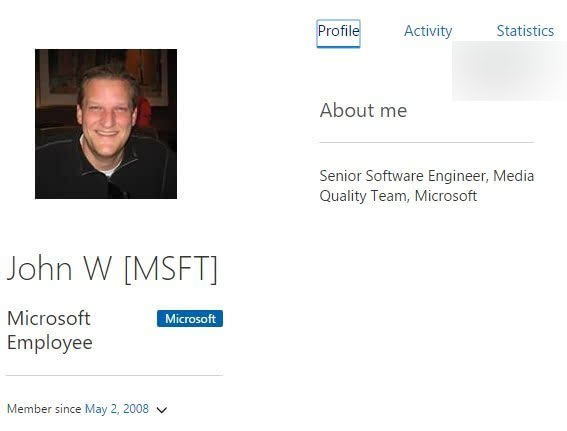This screenshot has height=431, width=567.
Task: Click the word 'Media' in the bio
Action: (x=513, y=176)
